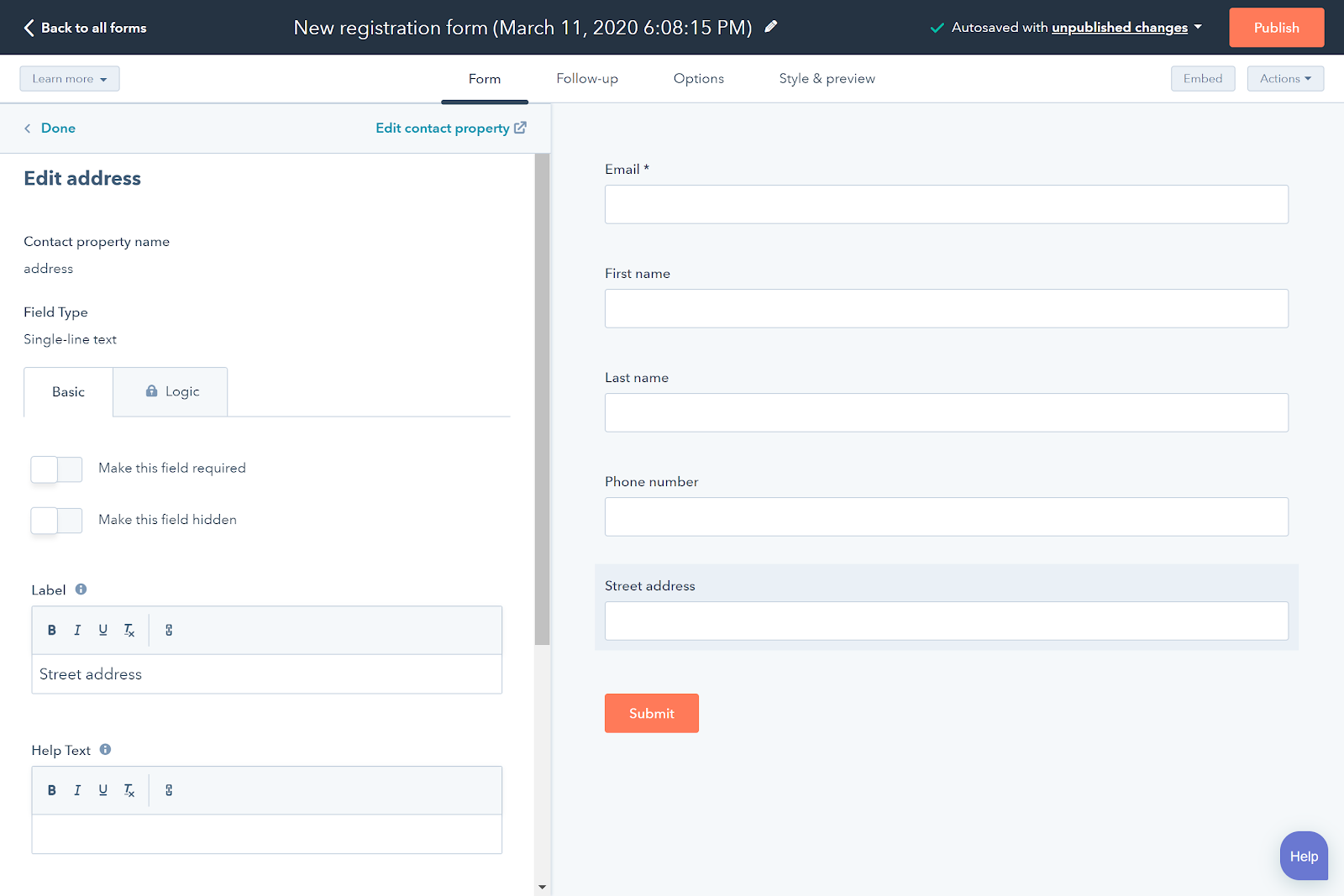Click the Submit button in preview
This screenshot has width=1344, height=896.
click(652, 713)
